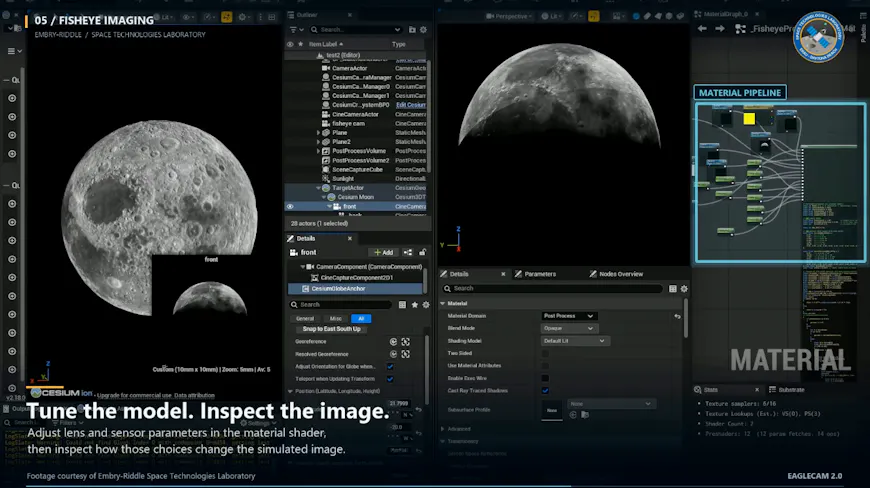870x488 pixels.
Task: Show favorites star in front Details panel
Action: 414,304
